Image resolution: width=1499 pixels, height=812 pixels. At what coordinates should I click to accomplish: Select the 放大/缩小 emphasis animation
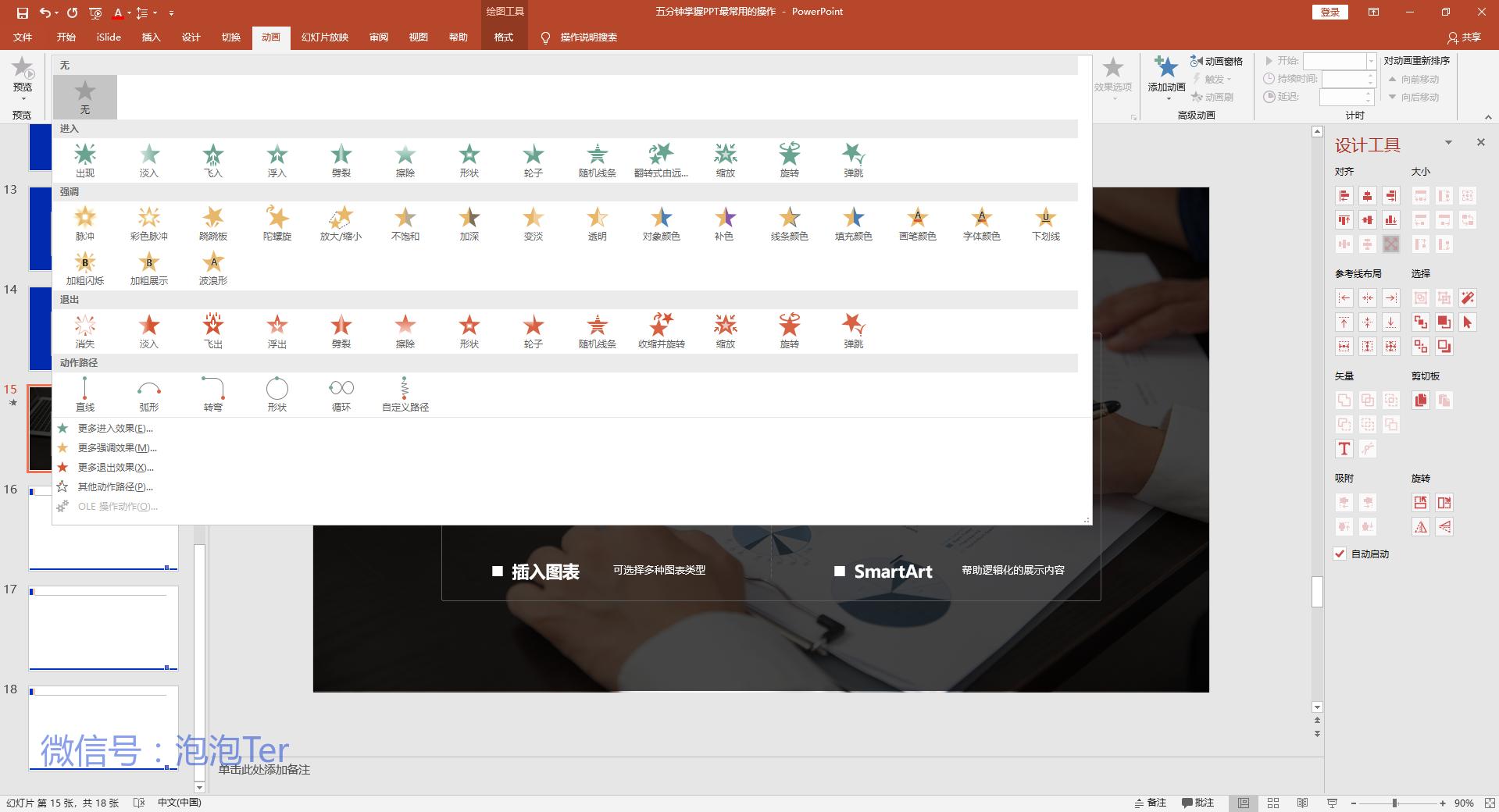pyautogui.click(x=341, y=223)
